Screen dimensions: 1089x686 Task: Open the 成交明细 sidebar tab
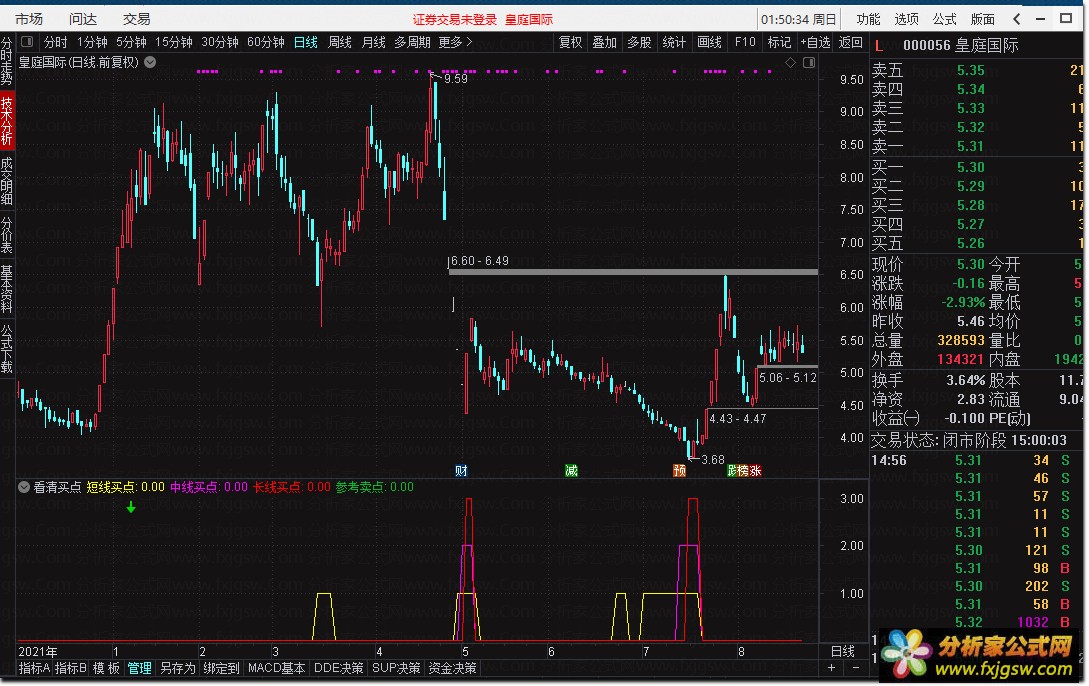(7, 180)
